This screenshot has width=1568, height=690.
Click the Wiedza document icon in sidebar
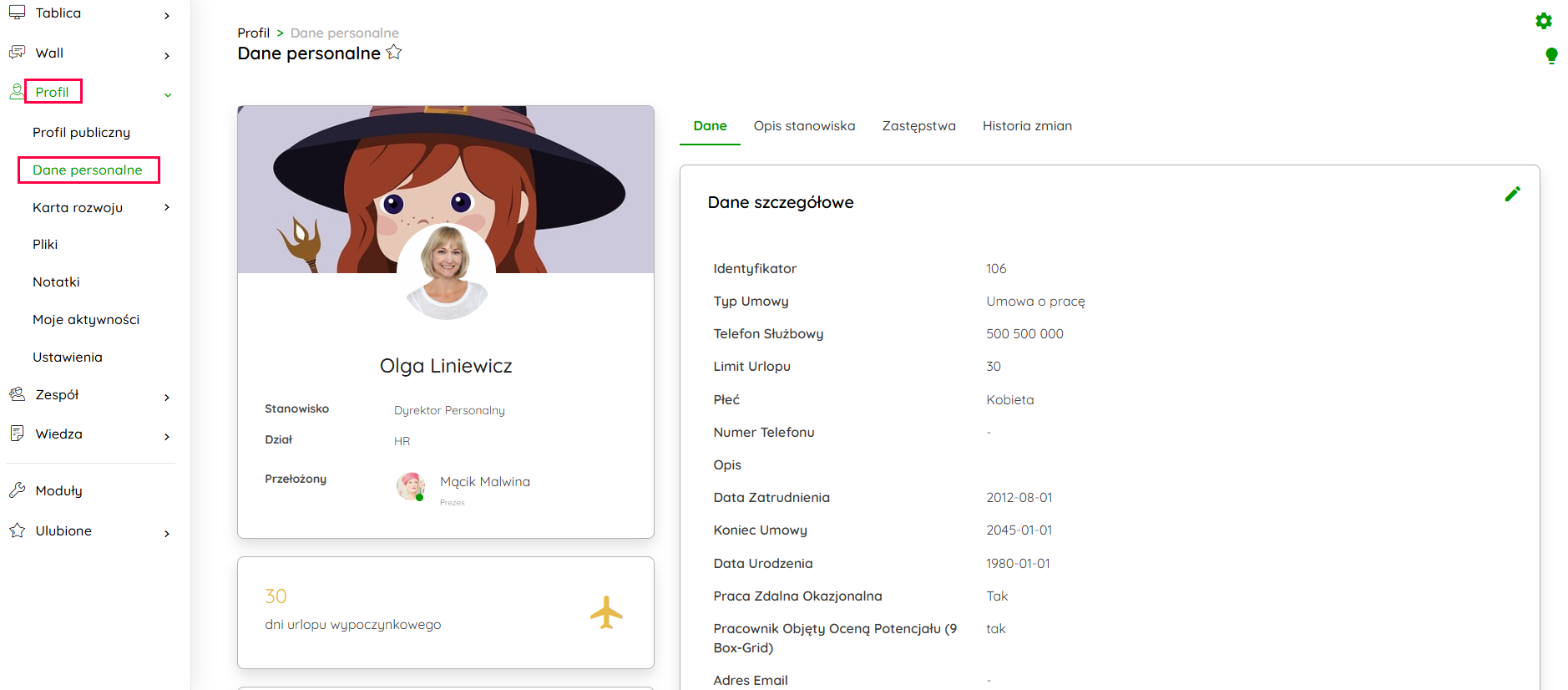(x=17, y=434)
